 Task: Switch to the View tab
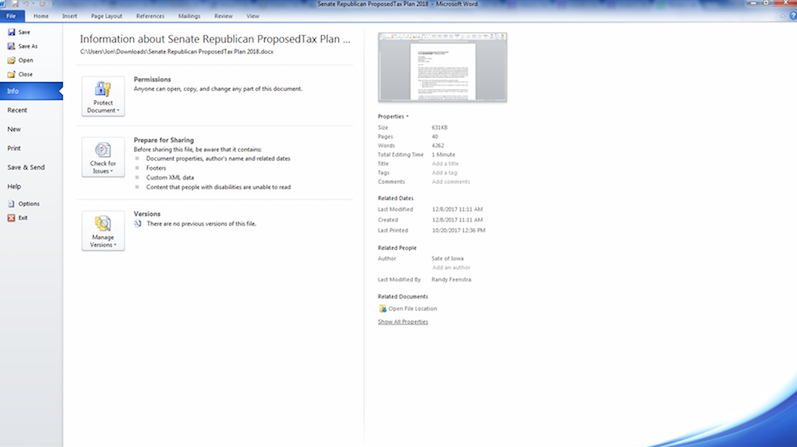[x=253, y=16]
